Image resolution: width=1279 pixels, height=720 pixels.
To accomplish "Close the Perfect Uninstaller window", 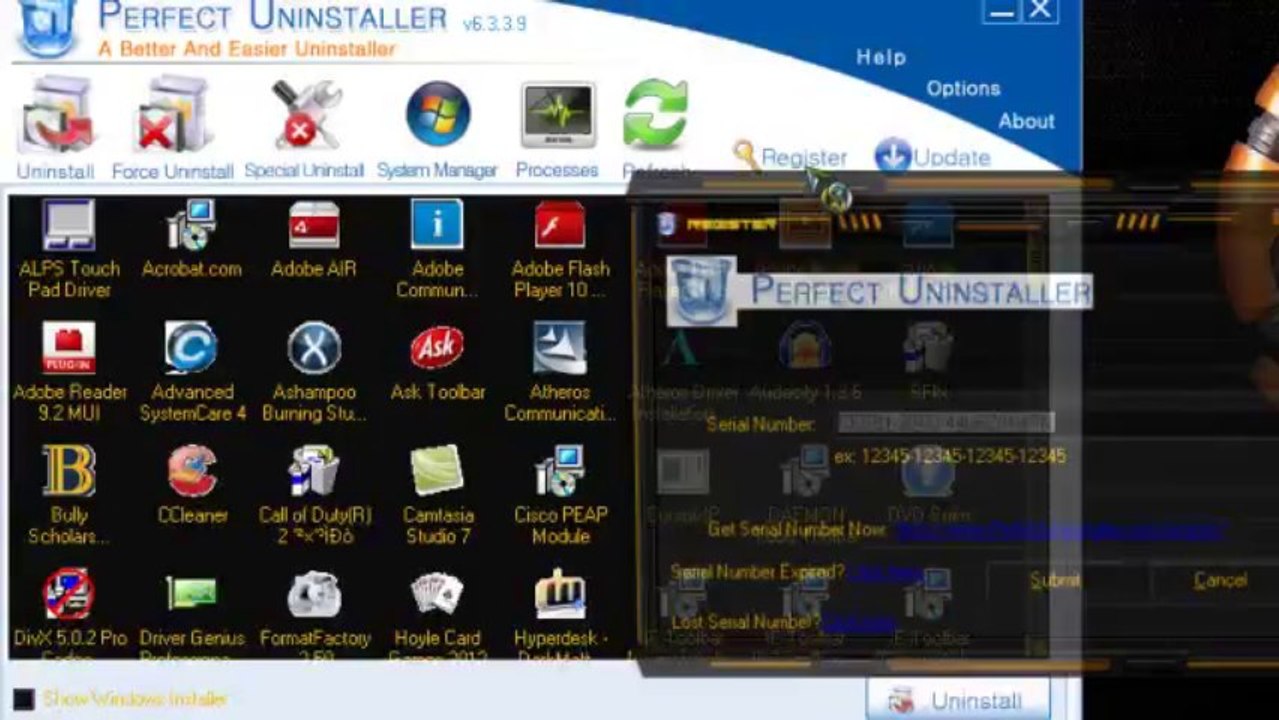I will pyautogui.click(x=1040, y=10).
